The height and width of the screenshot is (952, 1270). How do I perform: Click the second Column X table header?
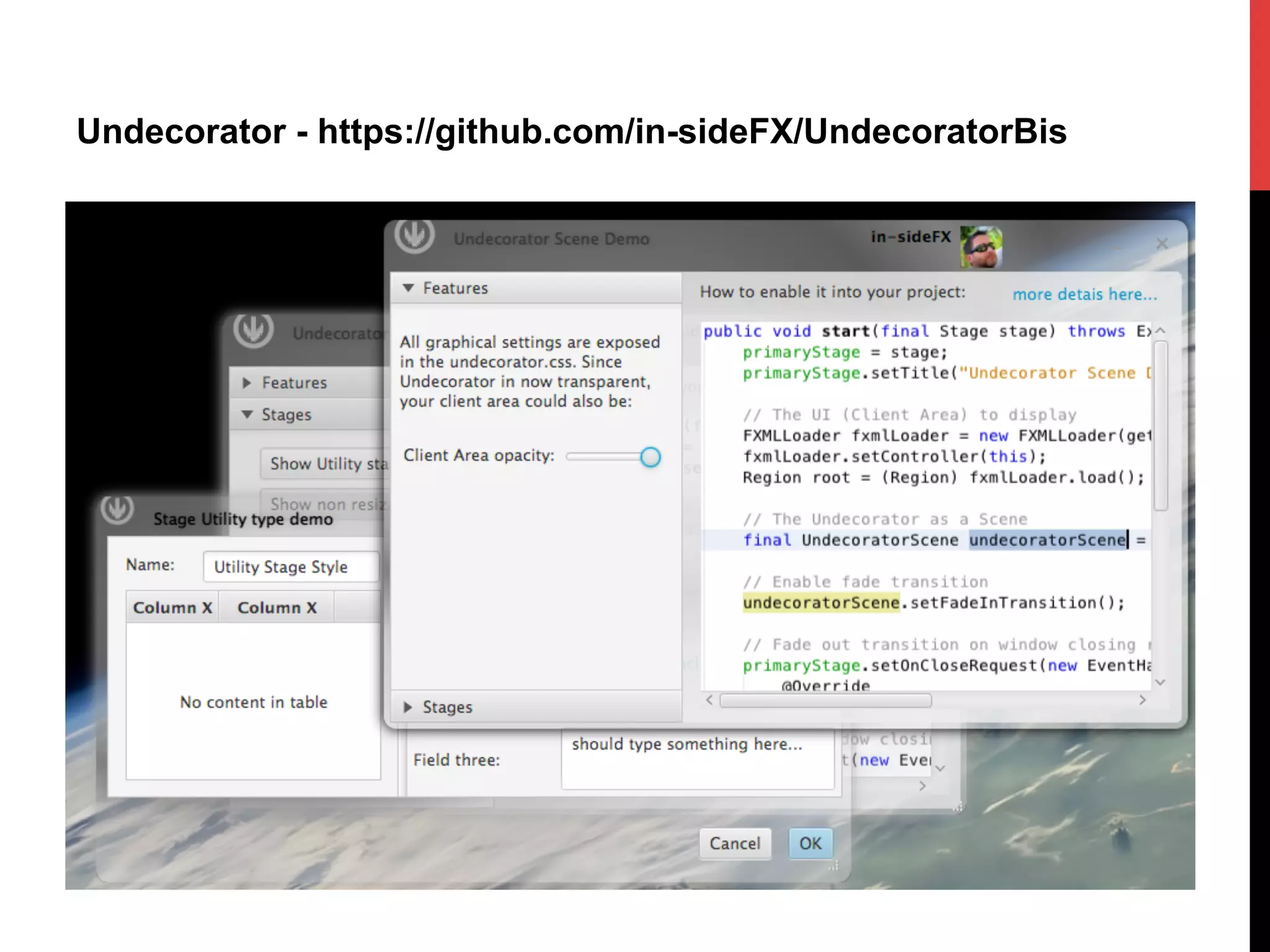pyautogui.click(x=277, y=607)
